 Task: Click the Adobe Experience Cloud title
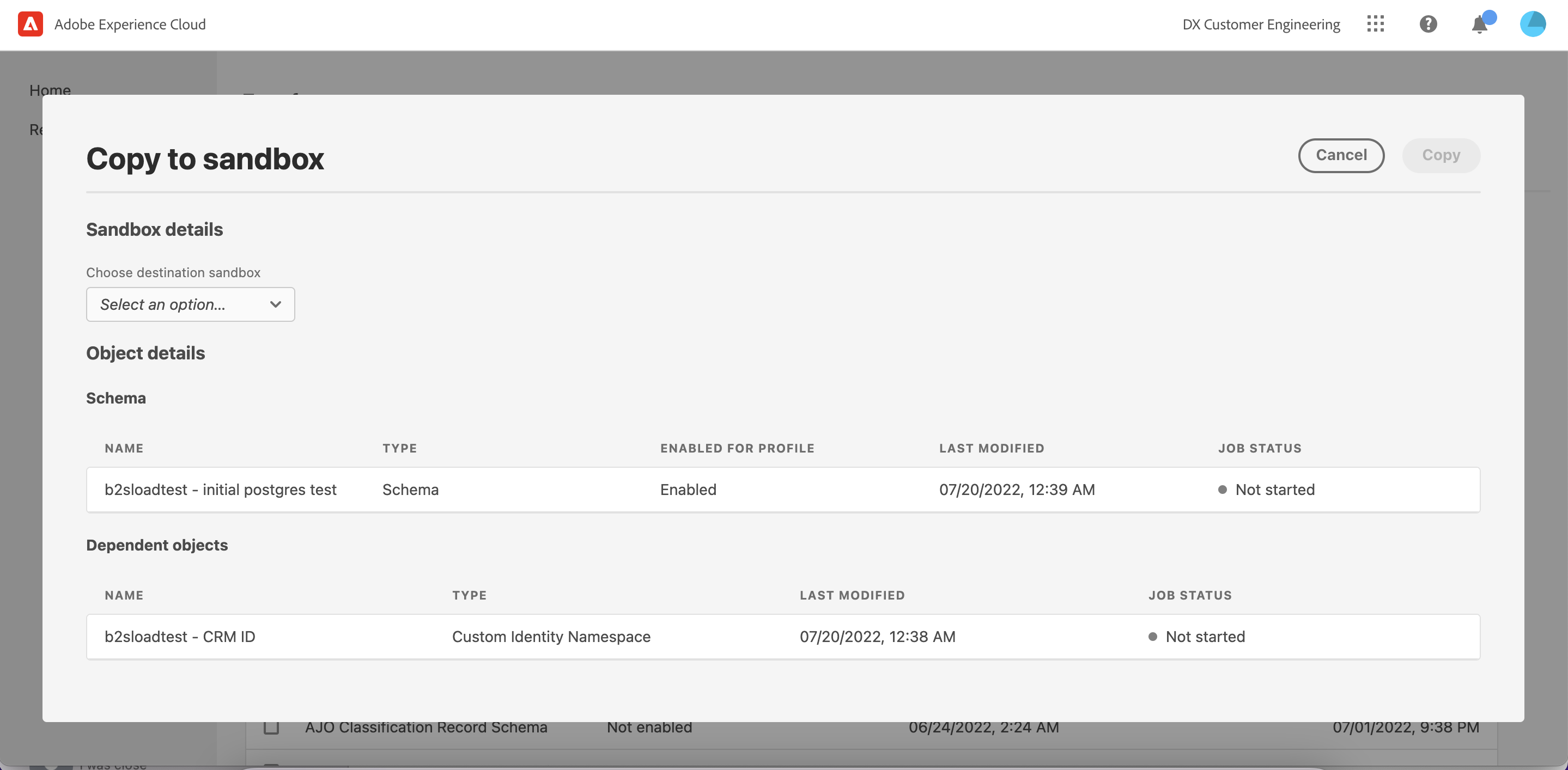[130, 25]
